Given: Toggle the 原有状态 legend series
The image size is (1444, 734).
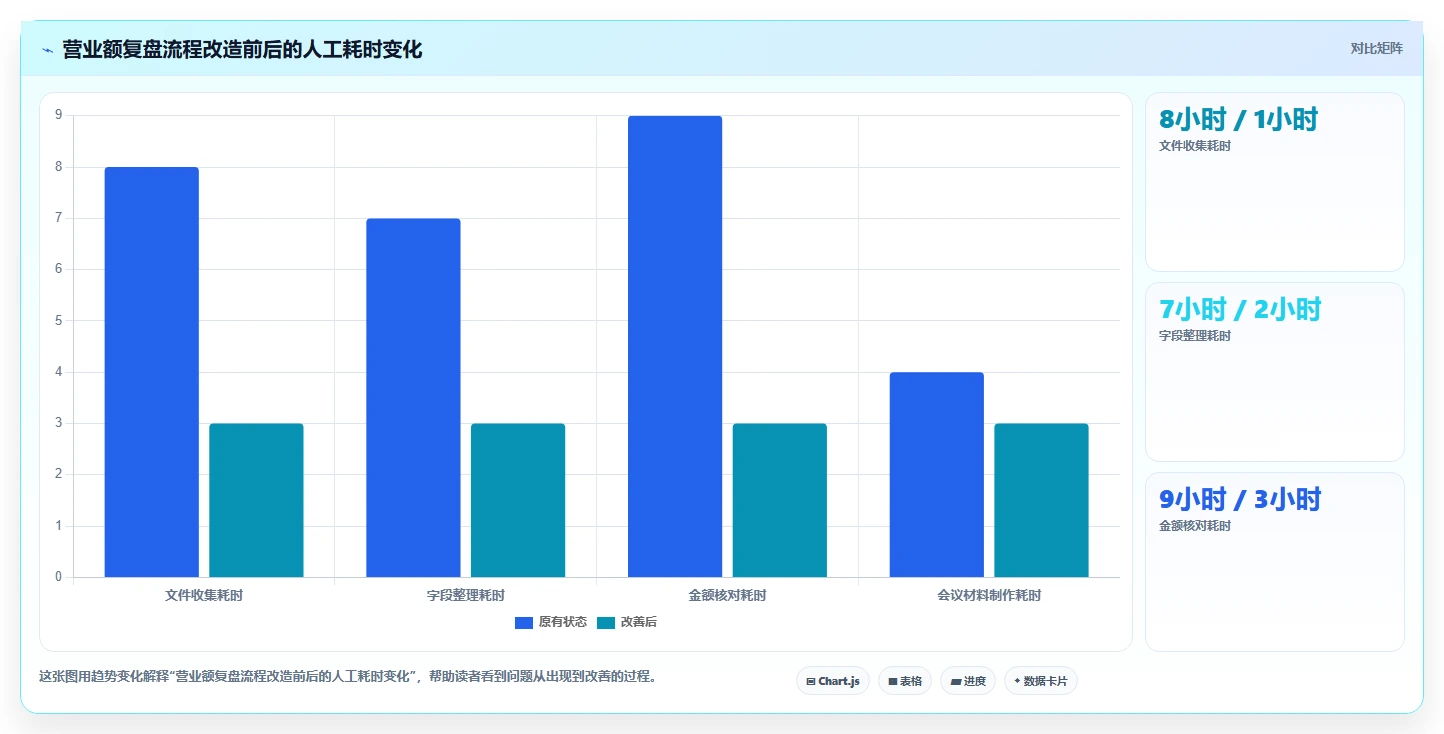Looking at the screenshot, I should (x=551, y=622).
